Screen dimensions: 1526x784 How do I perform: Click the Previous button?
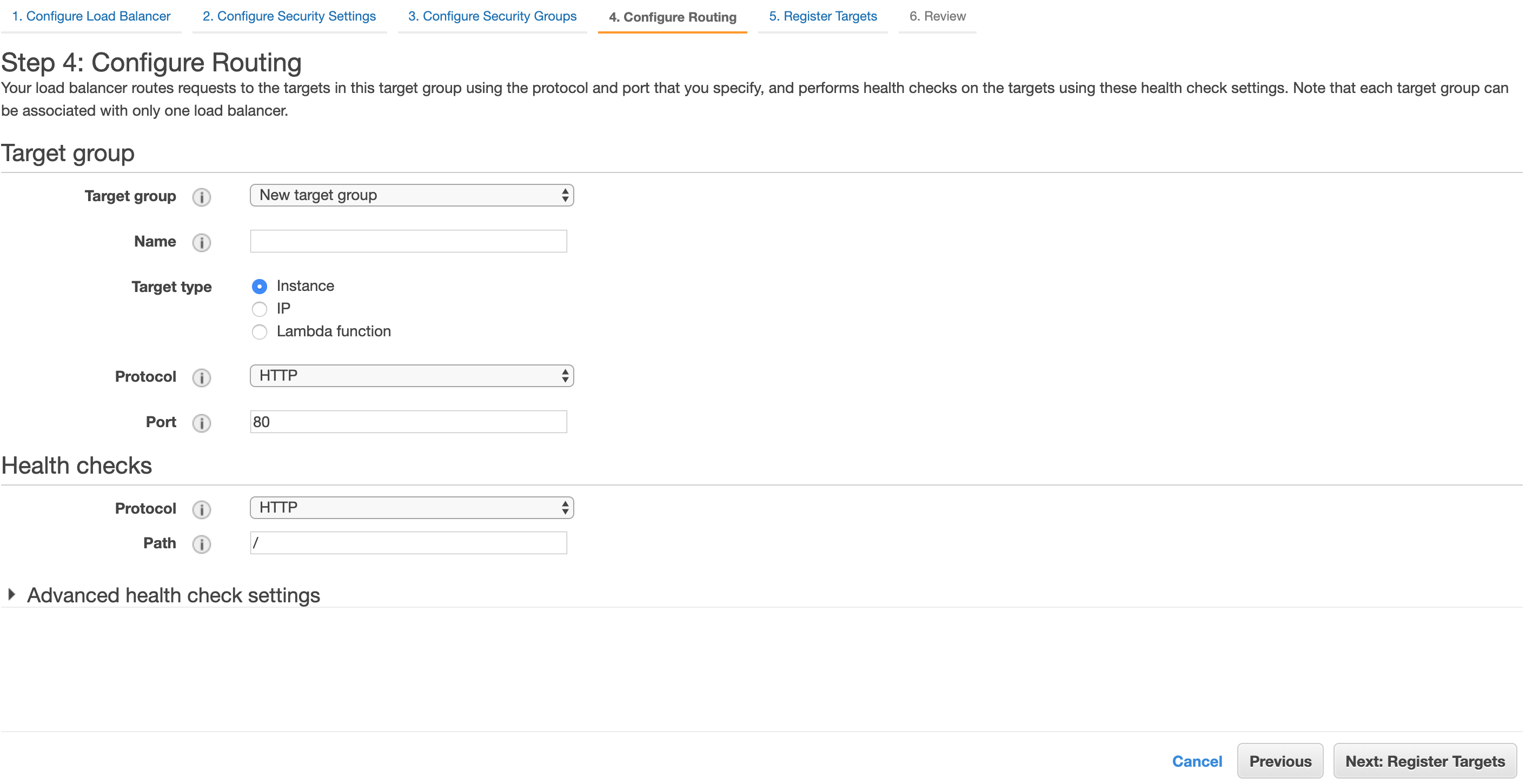coord(1279,761)
